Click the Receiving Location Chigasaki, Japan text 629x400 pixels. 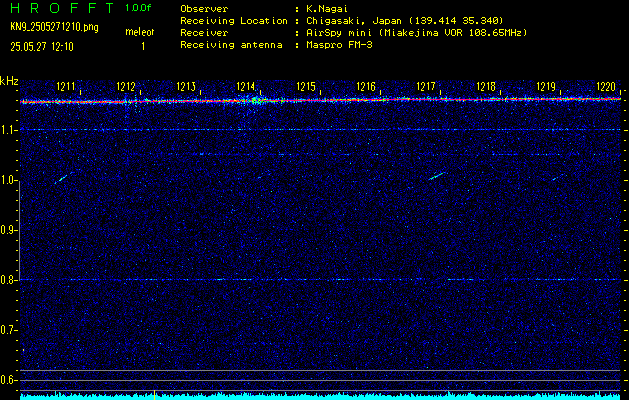click(x=405, y=20)
